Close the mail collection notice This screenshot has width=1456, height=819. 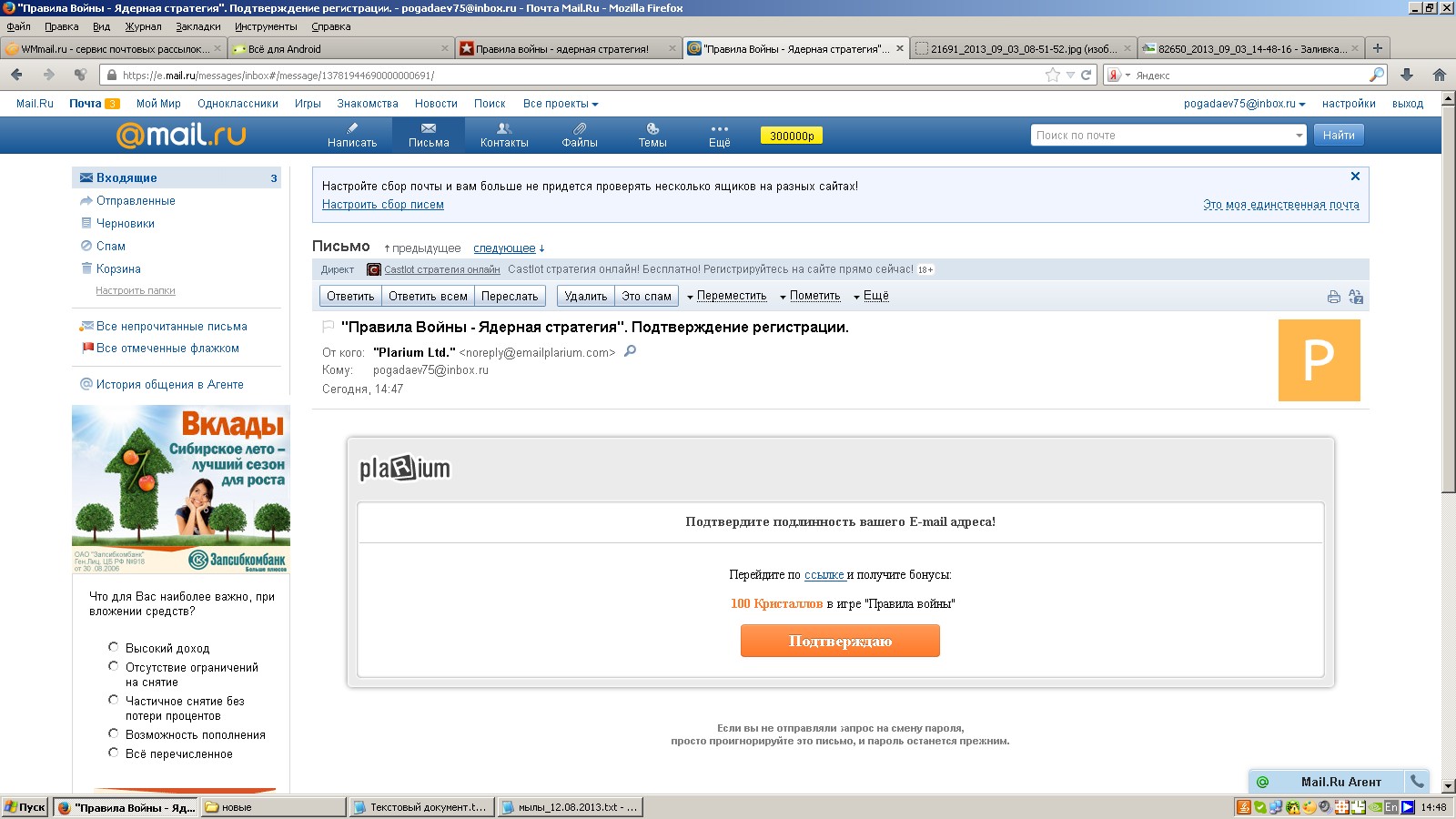1355,177
